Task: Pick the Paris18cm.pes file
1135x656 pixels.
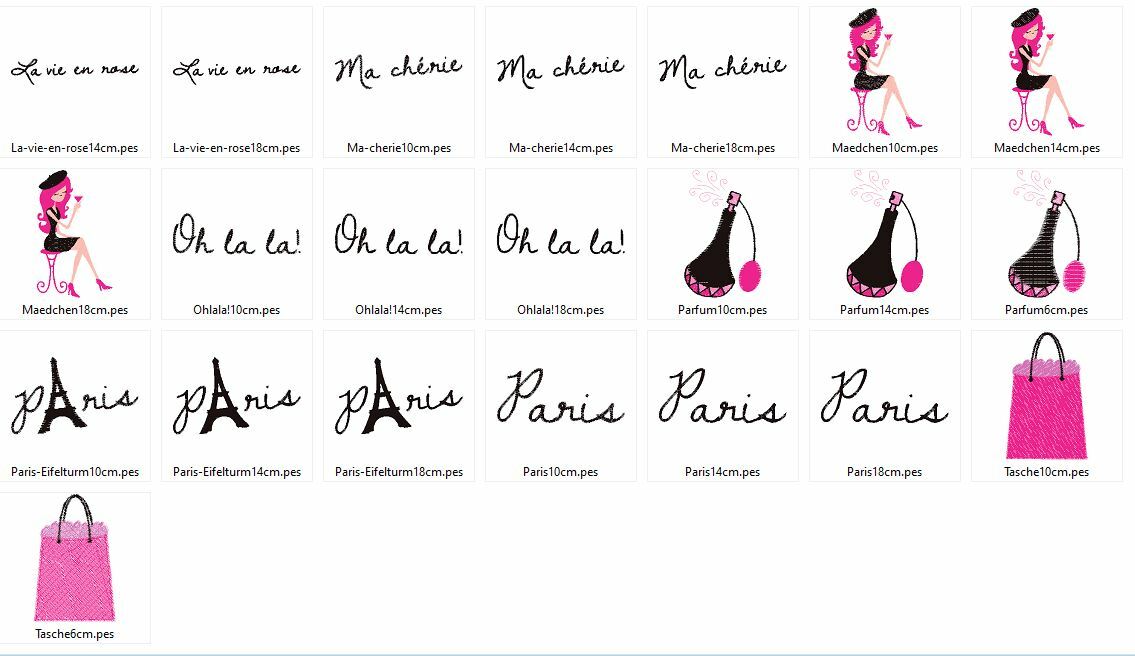Action: pos(885,396)
